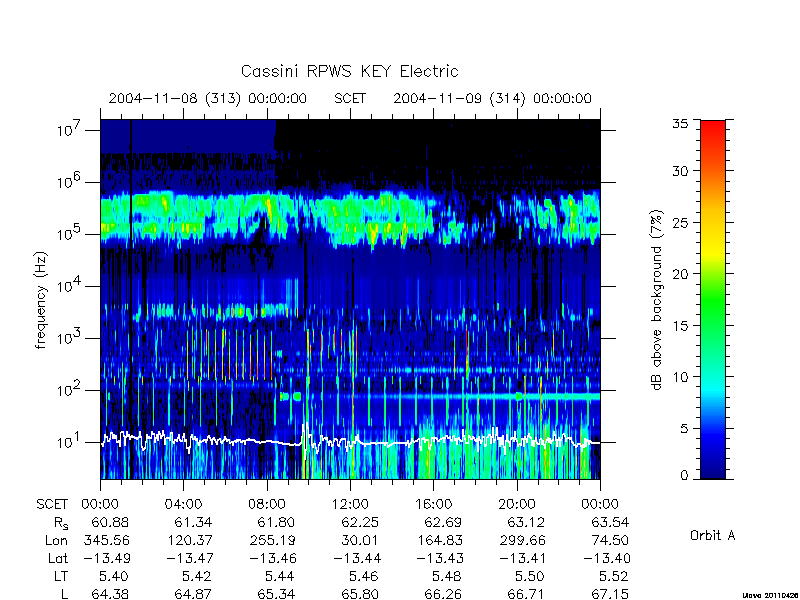Click the '10' color scale label
Viewport: 800px width, 600px height.
coord(680,377)
